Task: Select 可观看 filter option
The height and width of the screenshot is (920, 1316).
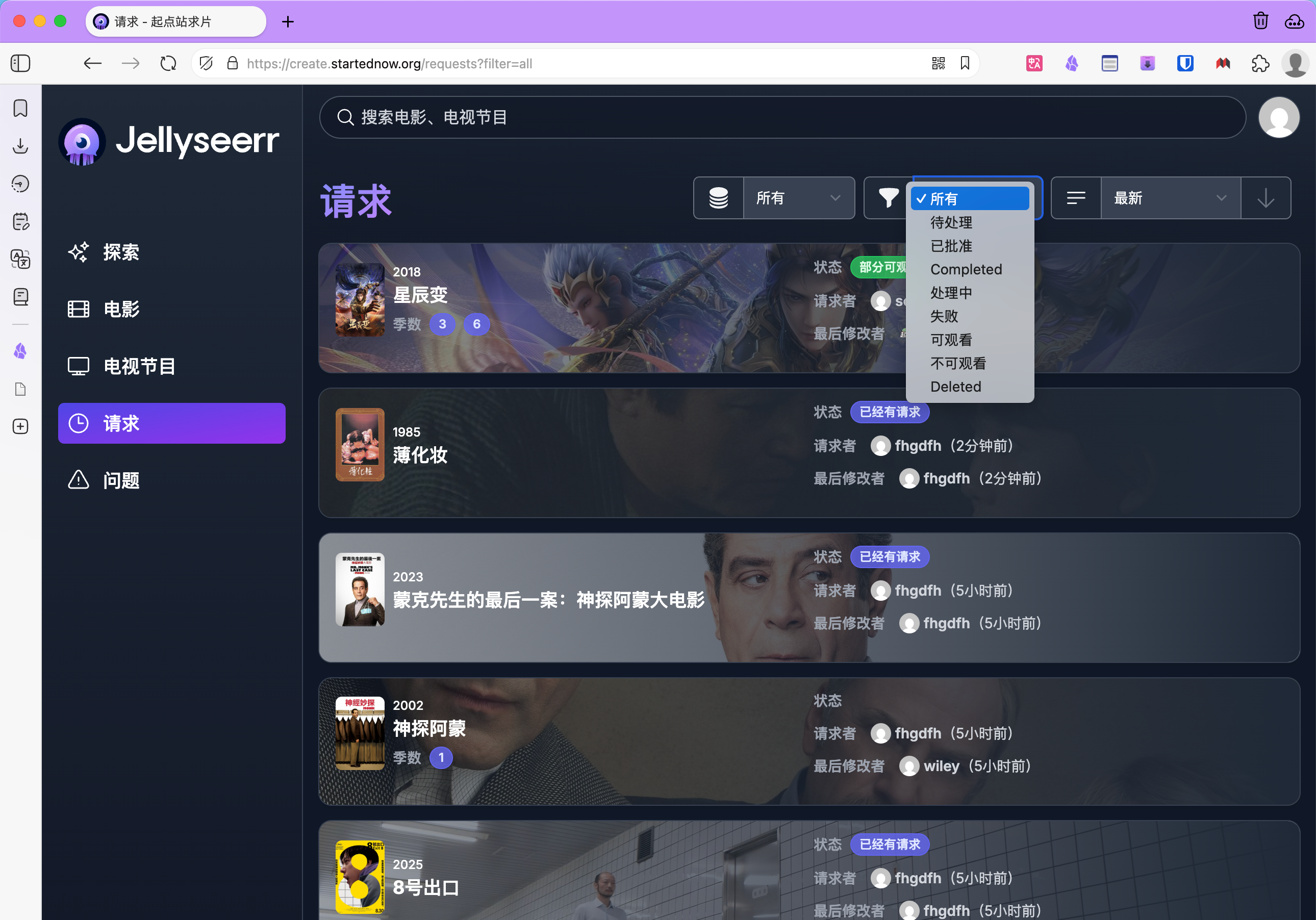Action: (x=969, y=340)
